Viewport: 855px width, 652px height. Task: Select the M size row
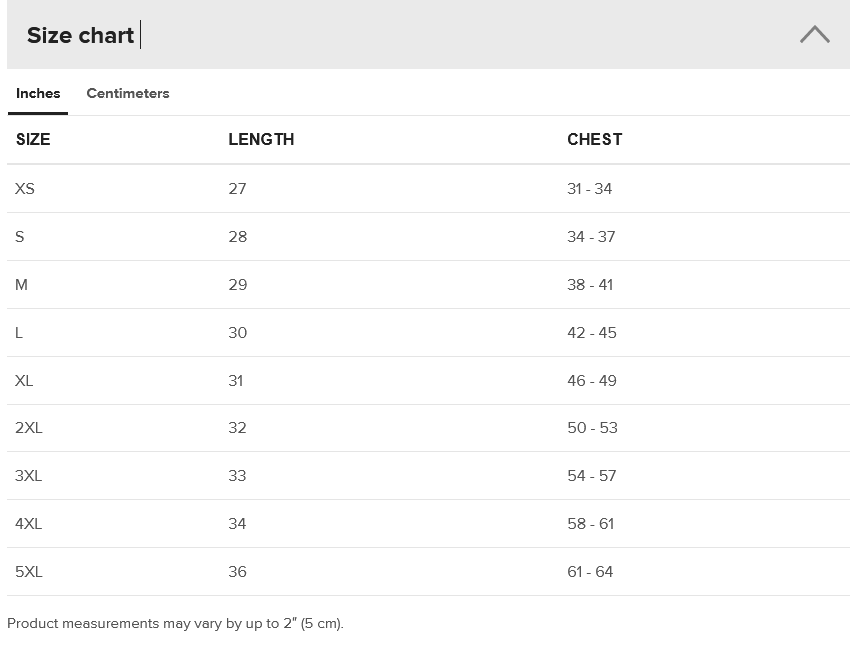[22, 284]
